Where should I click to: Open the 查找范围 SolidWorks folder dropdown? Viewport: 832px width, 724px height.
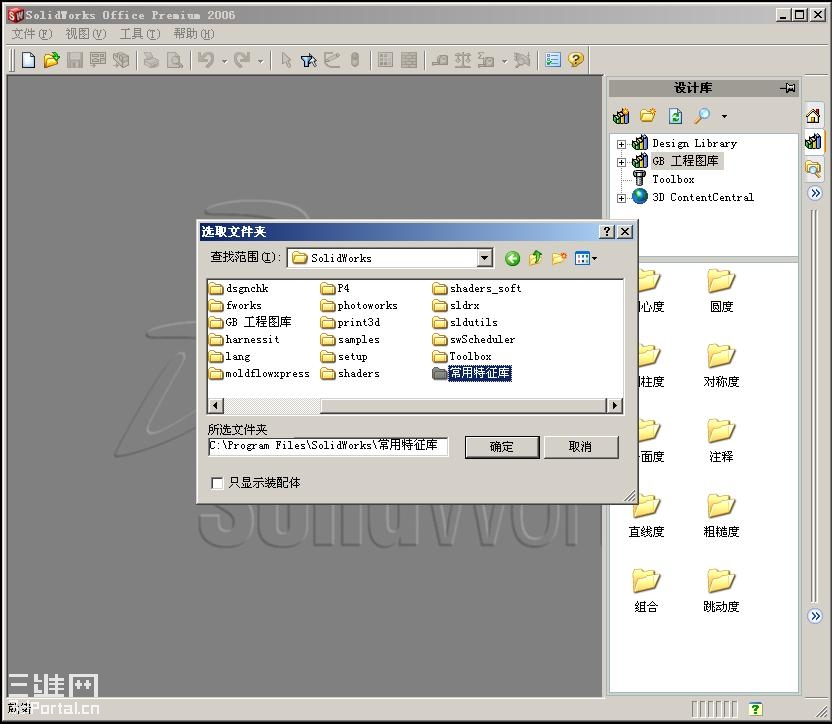[484, 258]
